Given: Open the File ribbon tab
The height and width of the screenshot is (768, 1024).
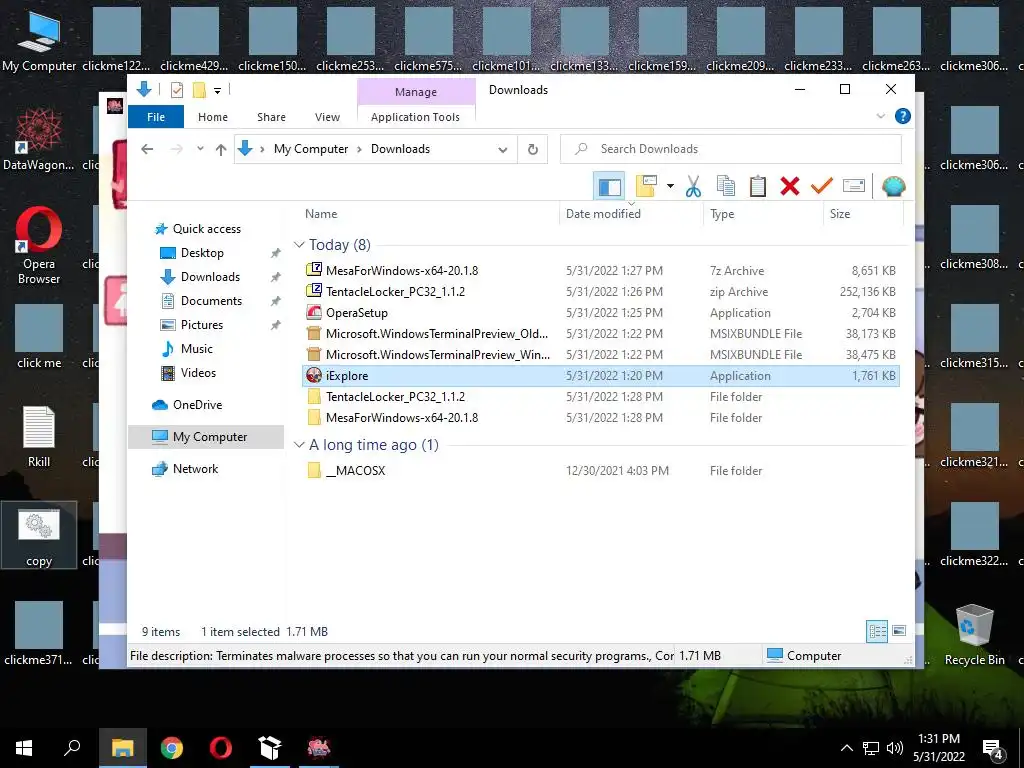Looking at the screenshot, I should tap(156, 117).
